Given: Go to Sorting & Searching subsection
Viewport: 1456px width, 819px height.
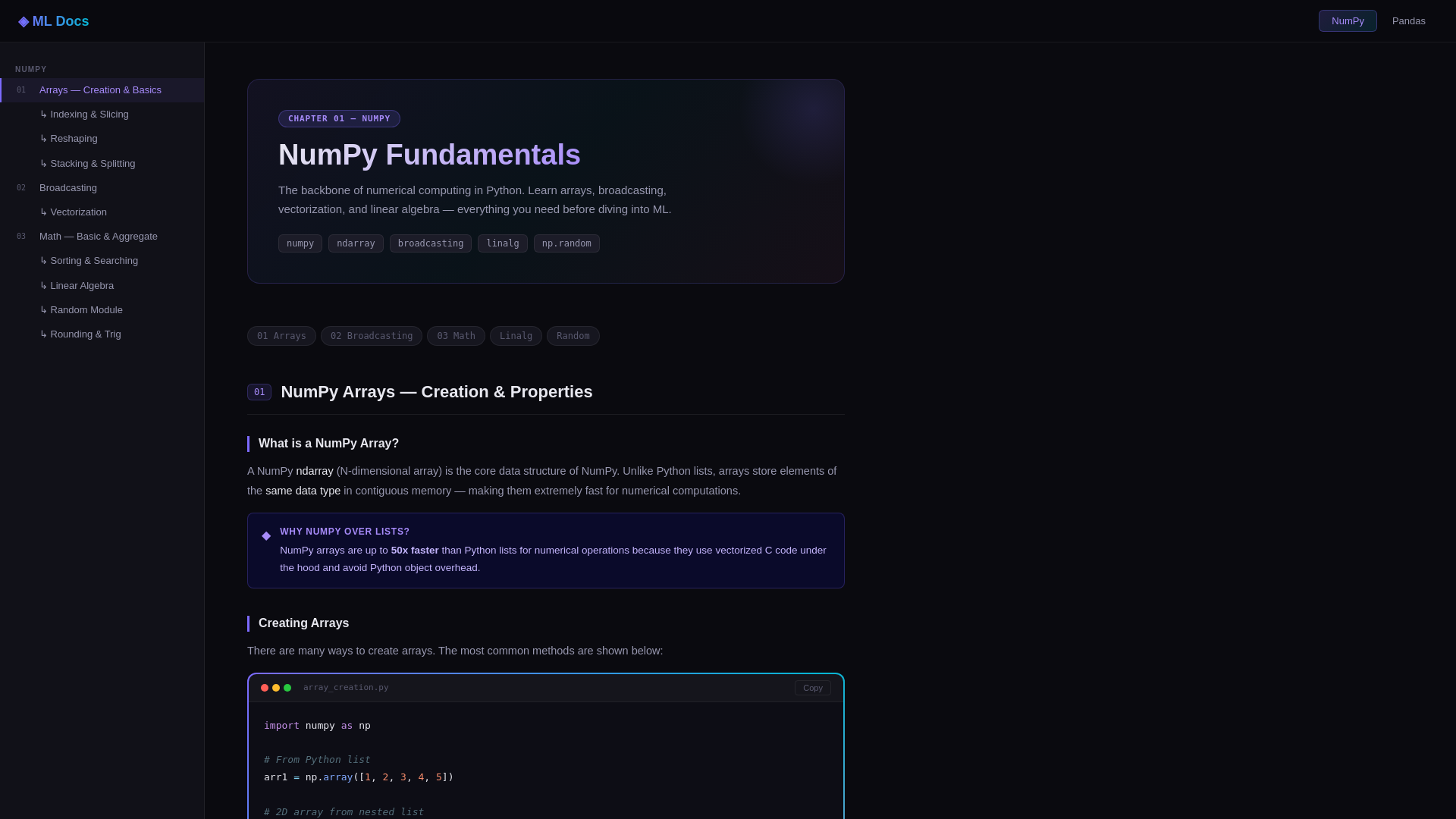Looking at the screenshot, I should [x=102, y=261].
